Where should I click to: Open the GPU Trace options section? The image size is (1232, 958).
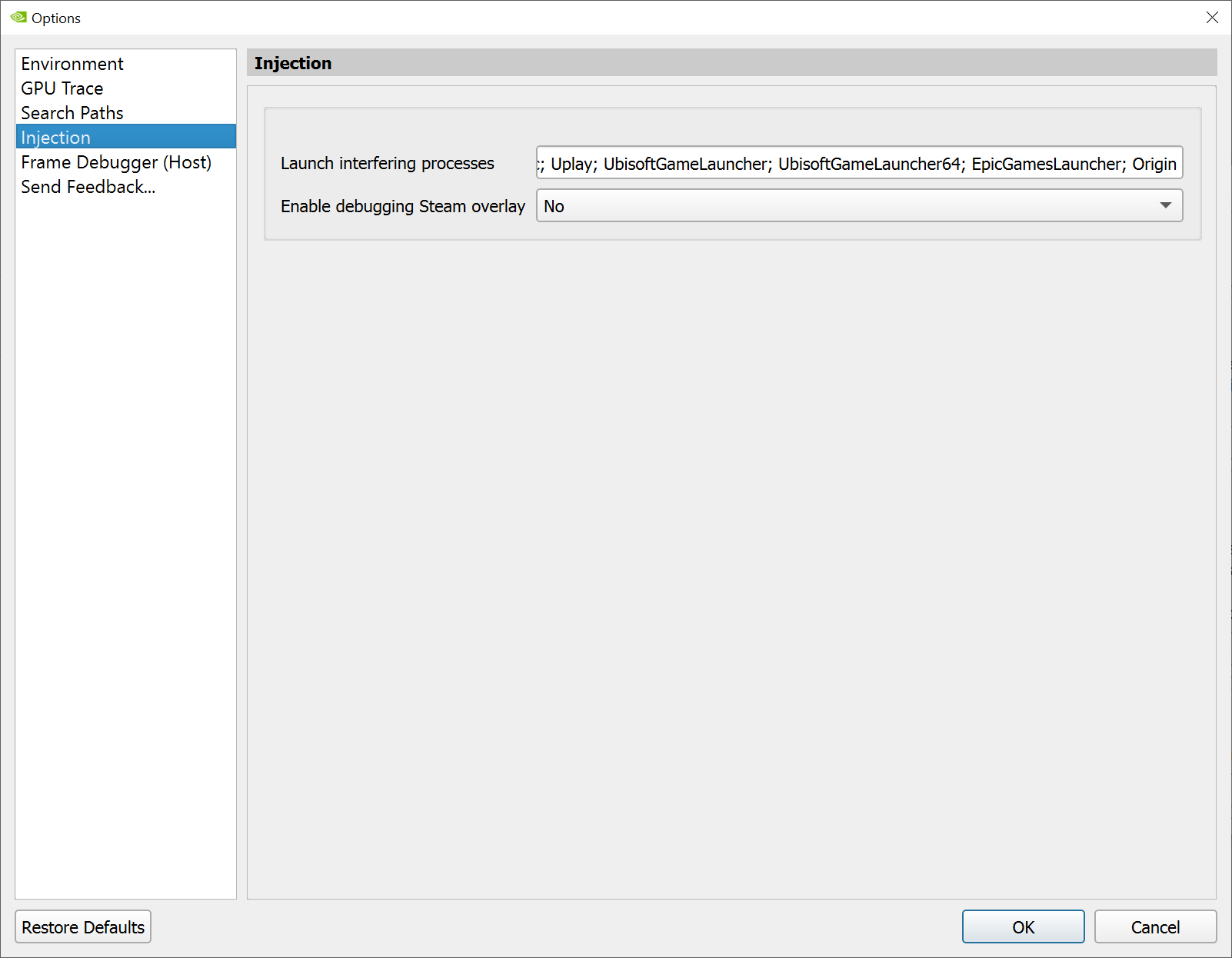[62, 88]
